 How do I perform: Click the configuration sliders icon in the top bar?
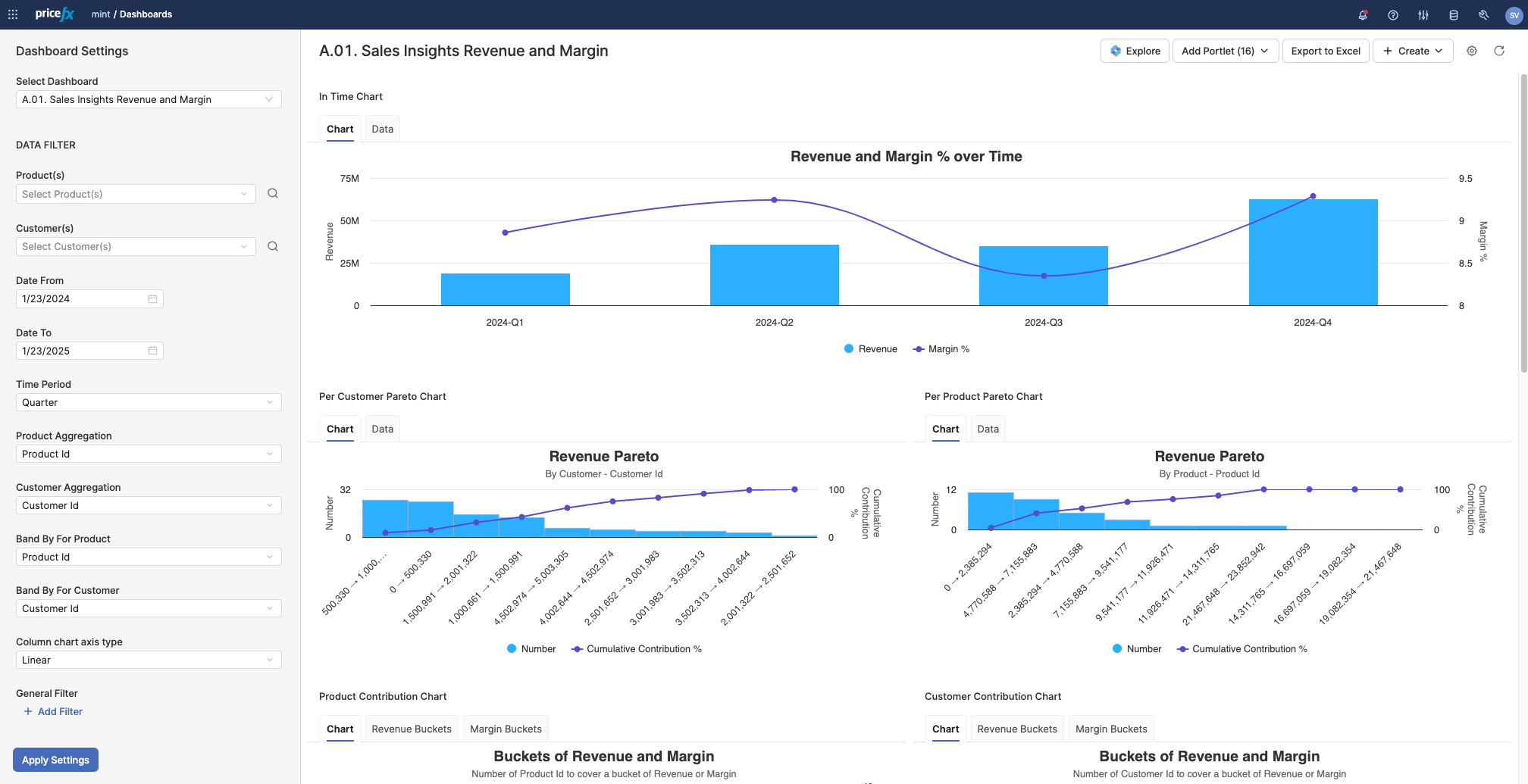(1423, 14)
